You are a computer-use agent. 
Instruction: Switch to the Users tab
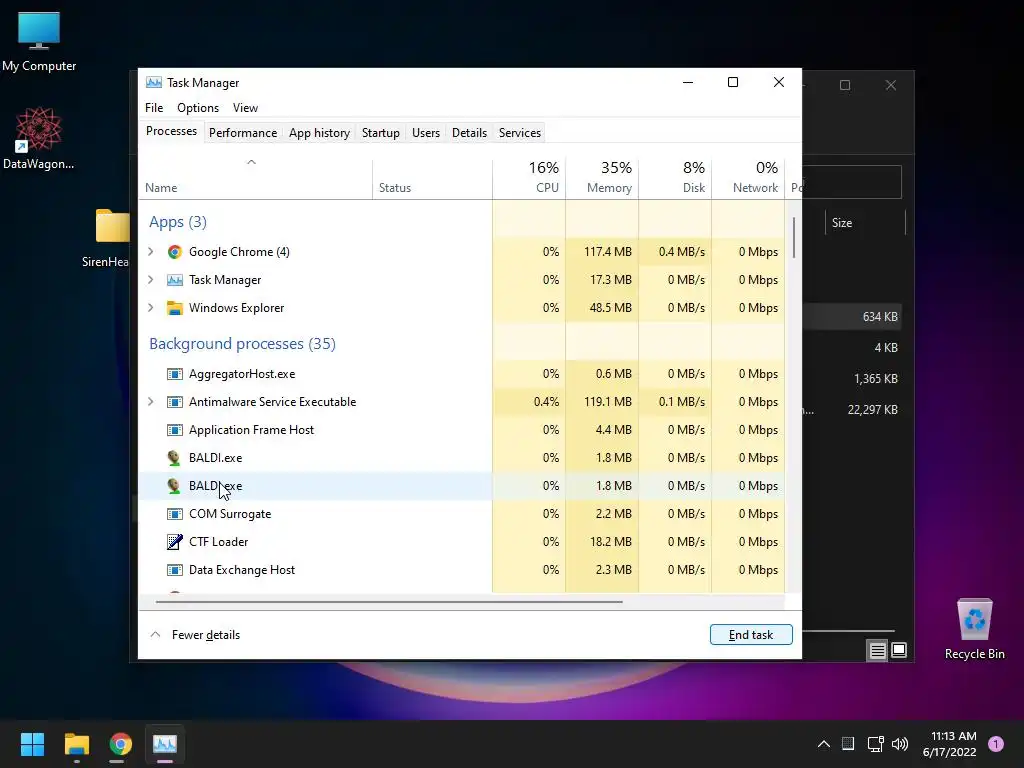[x=426, y=133]
